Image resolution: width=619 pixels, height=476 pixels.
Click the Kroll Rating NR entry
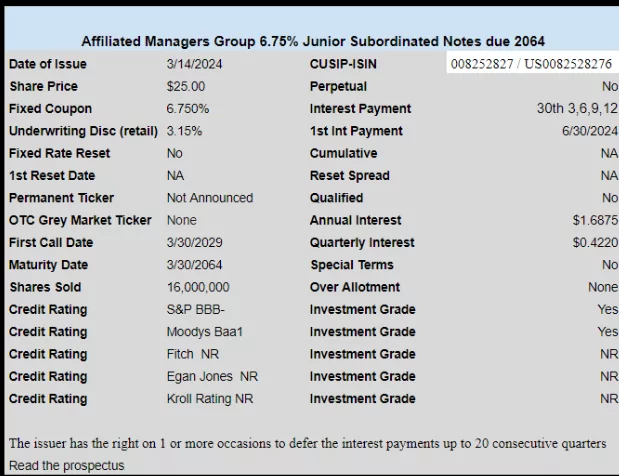(x=210, y=399)
